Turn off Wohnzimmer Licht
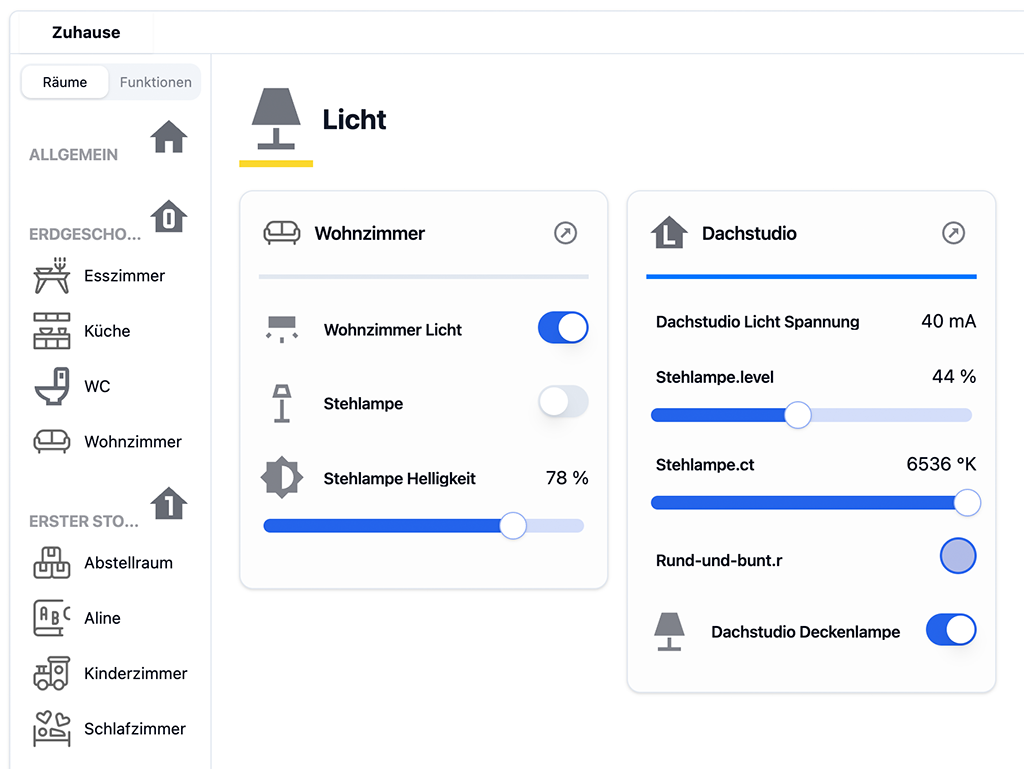The width and height of the screenshot is (1024, 769). [x=562, y=327]
